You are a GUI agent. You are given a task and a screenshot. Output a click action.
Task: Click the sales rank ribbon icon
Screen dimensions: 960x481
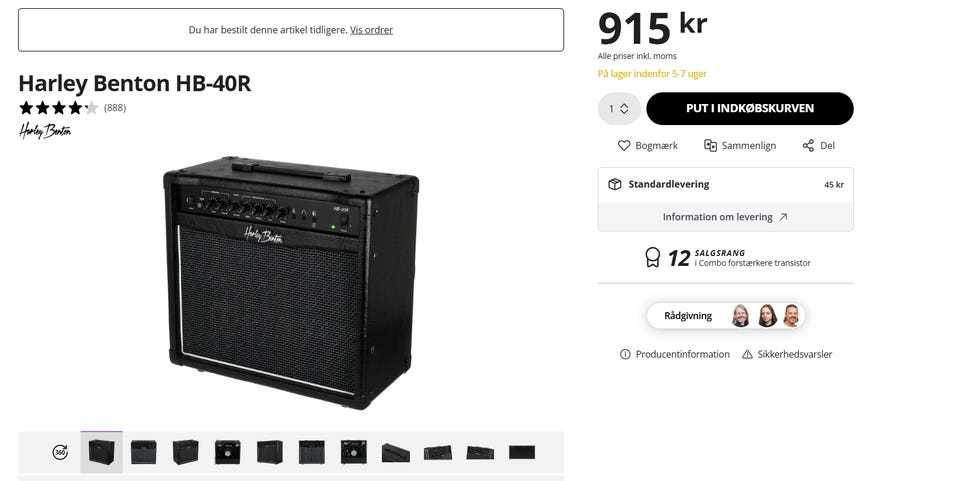tap(653, 258)
